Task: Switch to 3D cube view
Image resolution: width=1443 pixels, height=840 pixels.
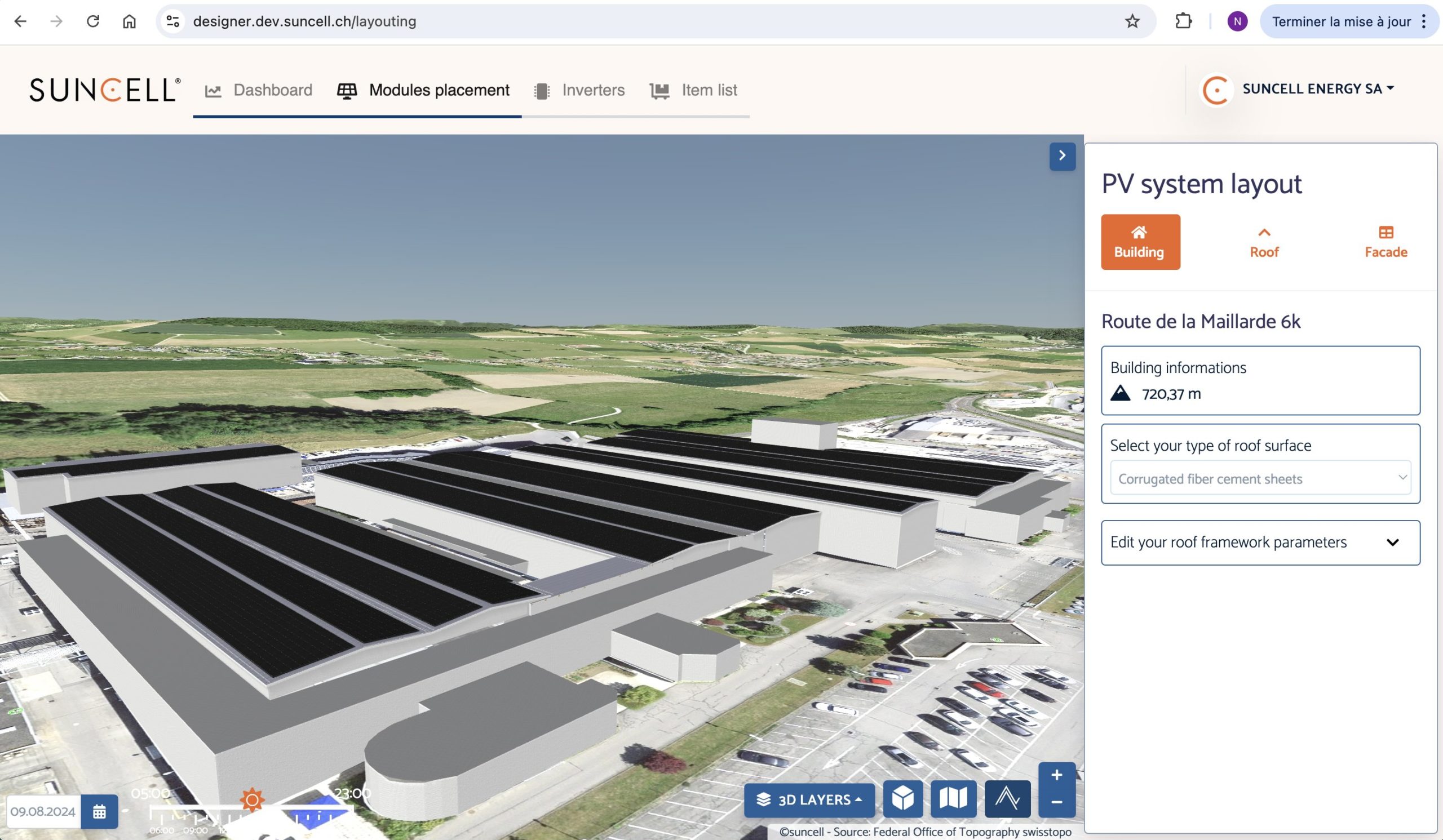Action: [x=902, y=798]
